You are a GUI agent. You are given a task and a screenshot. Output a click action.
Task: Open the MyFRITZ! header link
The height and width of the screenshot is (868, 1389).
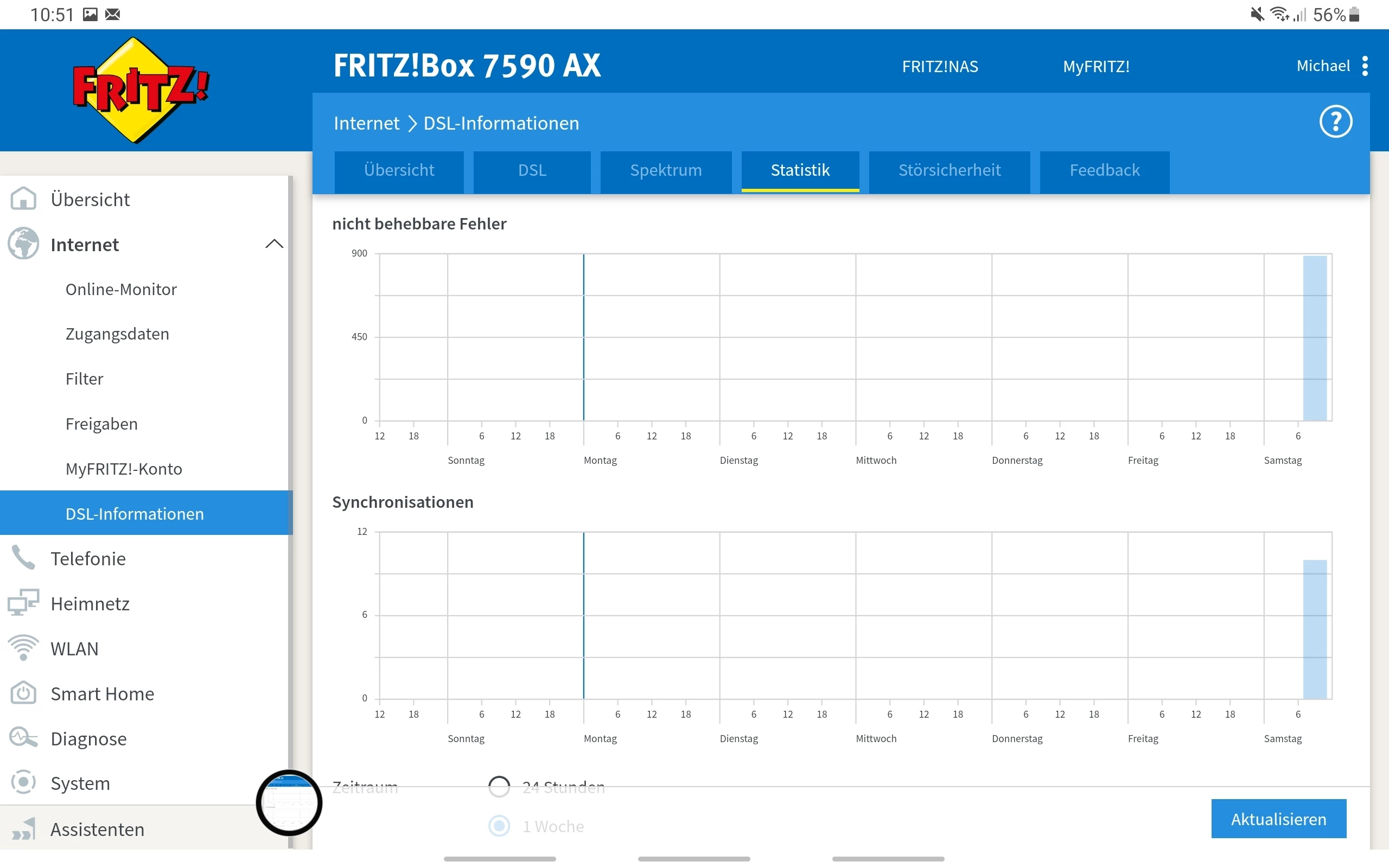coord(1095,67)
